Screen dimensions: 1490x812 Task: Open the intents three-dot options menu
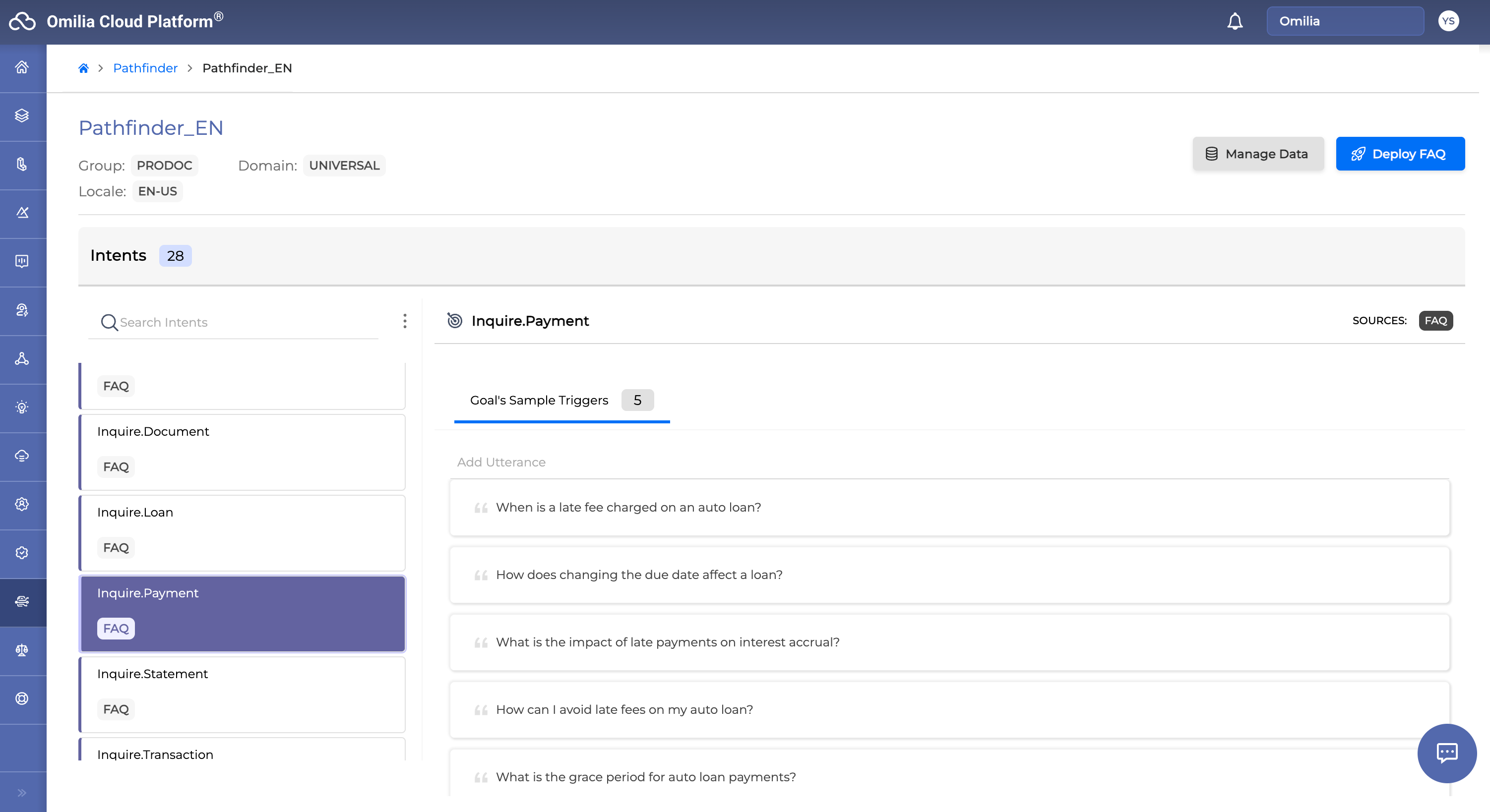pyautogui.click(x=405, y=321)
